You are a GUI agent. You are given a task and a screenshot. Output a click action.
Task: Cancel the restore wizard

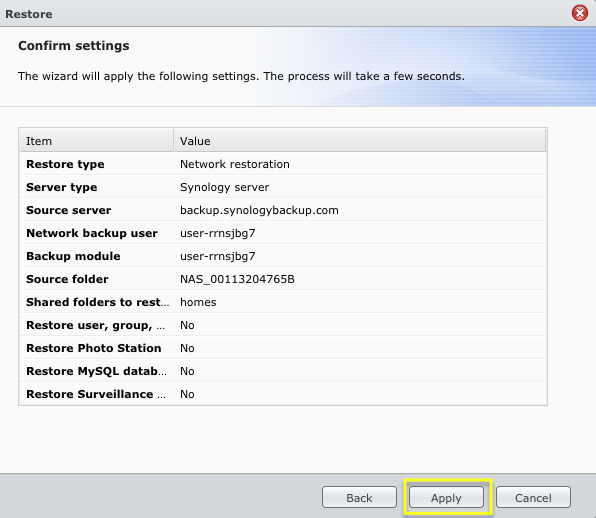click(x=533, y=497)
